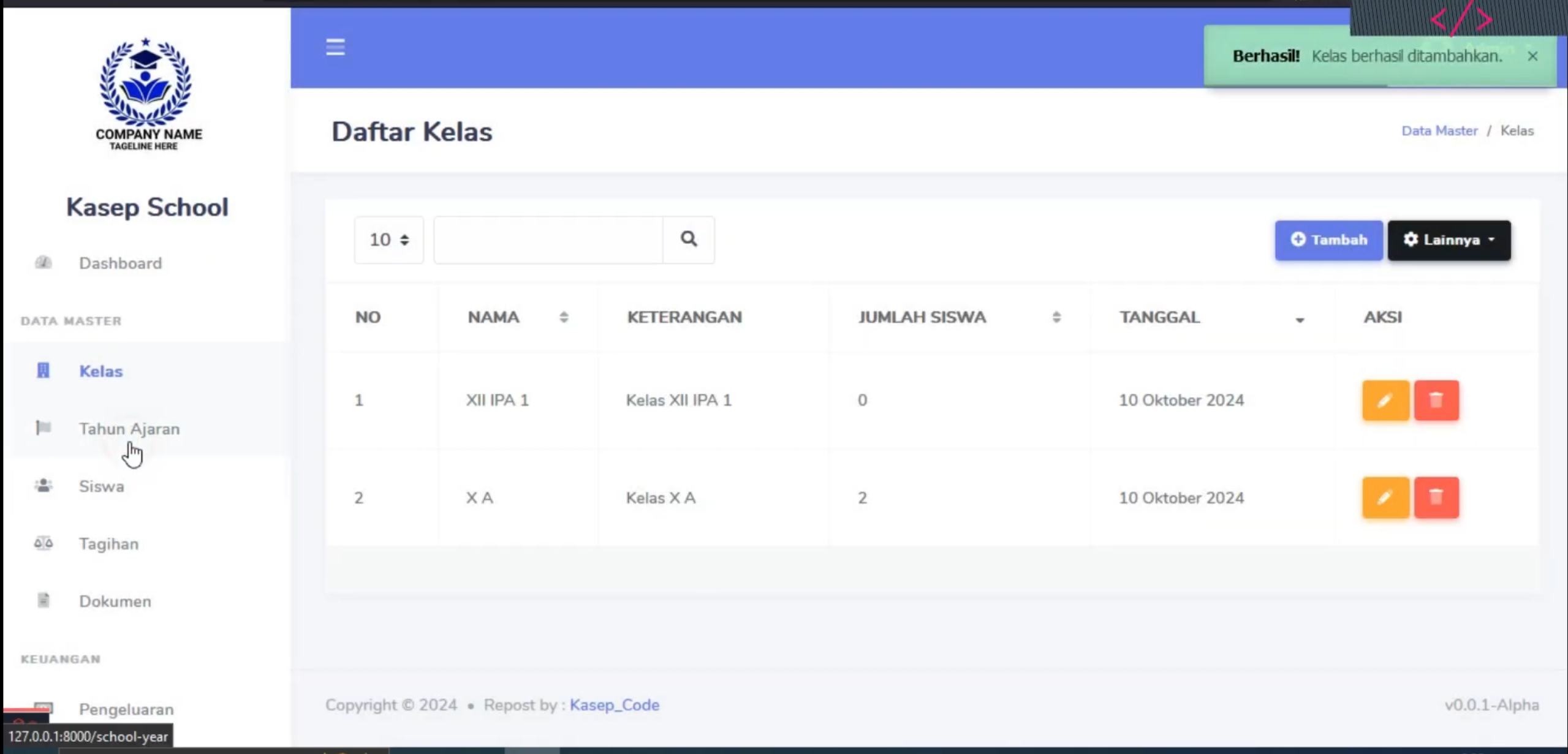Click the v0.0.1-Alpha version text
The image size is (1568, 754).
point(1491,705)
